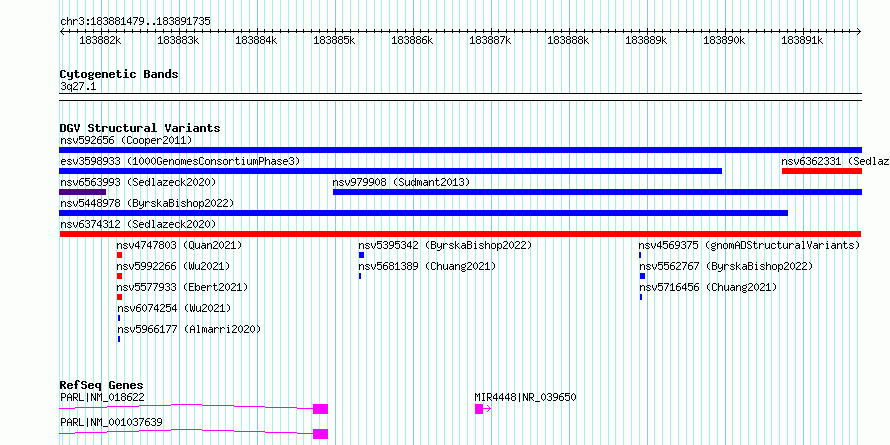Select the long red bar for nsv6374312
This screenshot has width=890, height=445.
point(460,234)
